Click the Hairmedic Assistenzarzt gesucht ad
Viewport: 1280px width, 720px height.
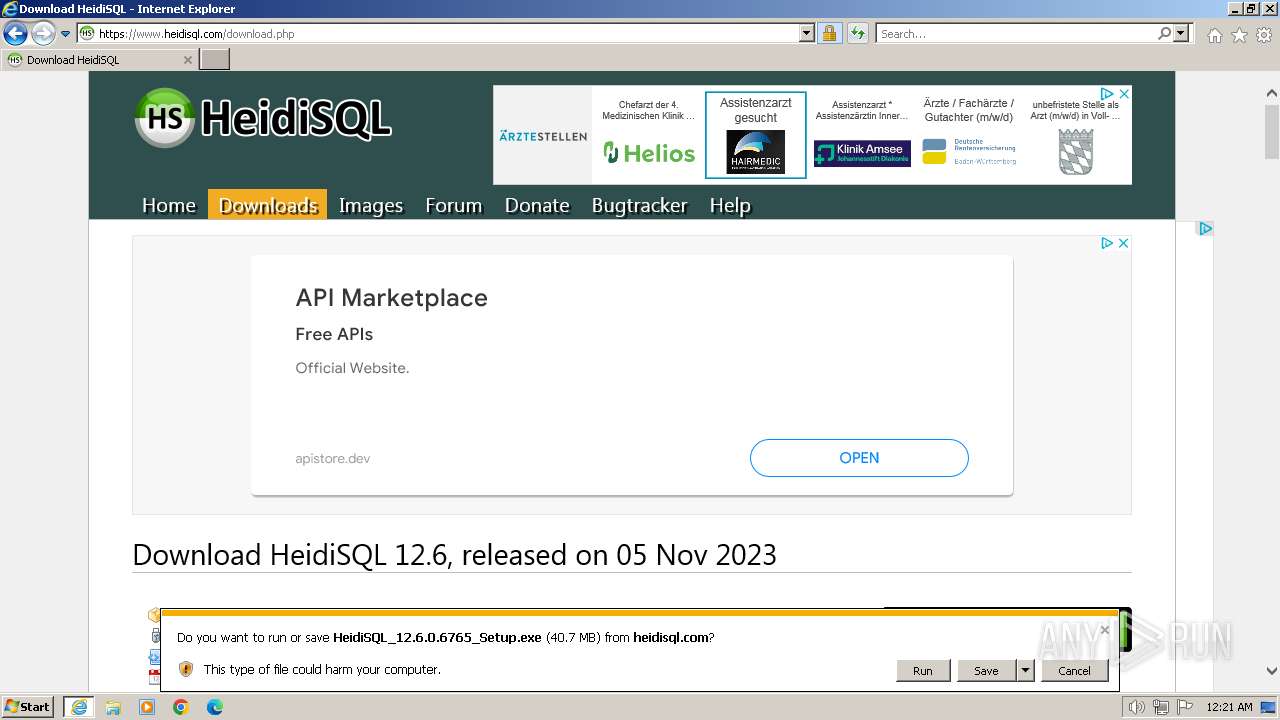pyautogui.click(x=756, y=135)
